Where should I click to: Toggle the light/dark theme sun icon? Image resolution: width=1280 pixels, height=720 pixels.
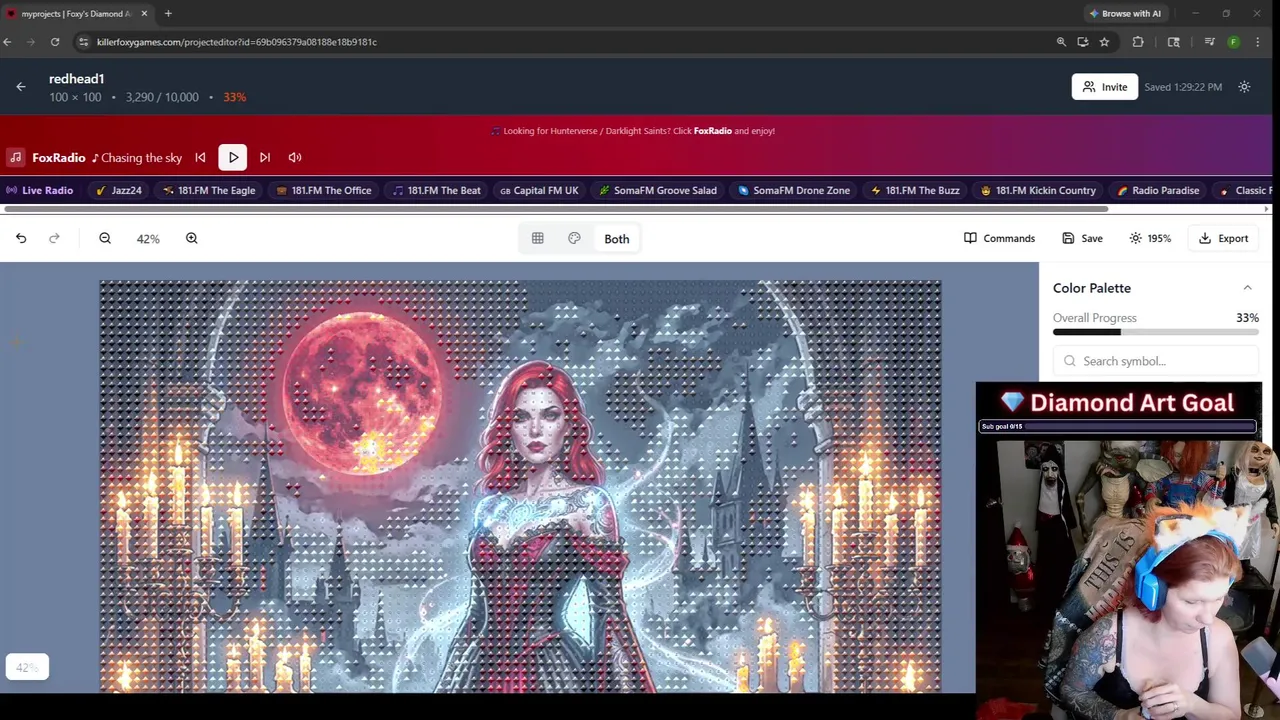tap(1244, 87)
